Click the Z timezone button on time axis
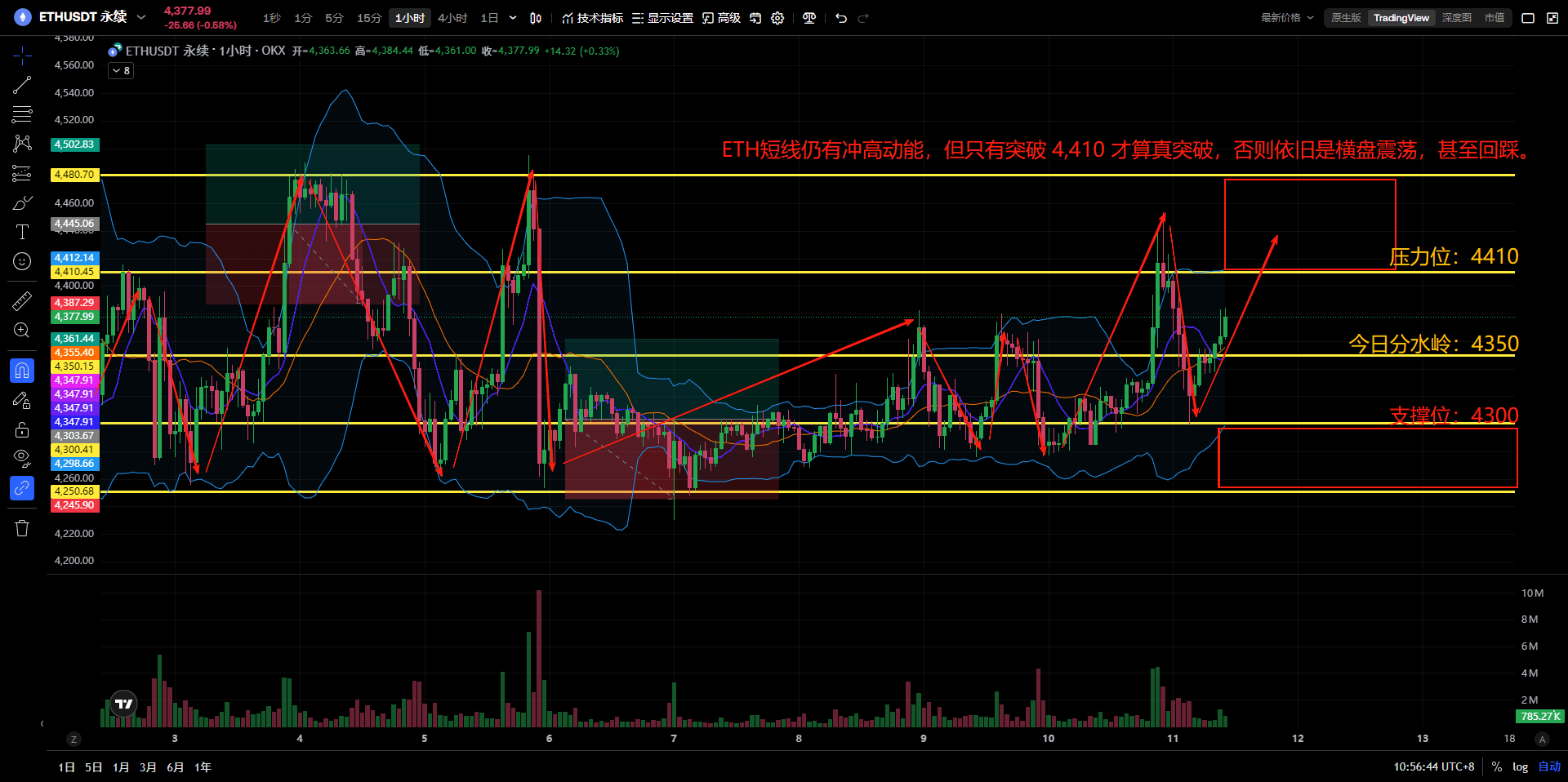 point(73,740)
